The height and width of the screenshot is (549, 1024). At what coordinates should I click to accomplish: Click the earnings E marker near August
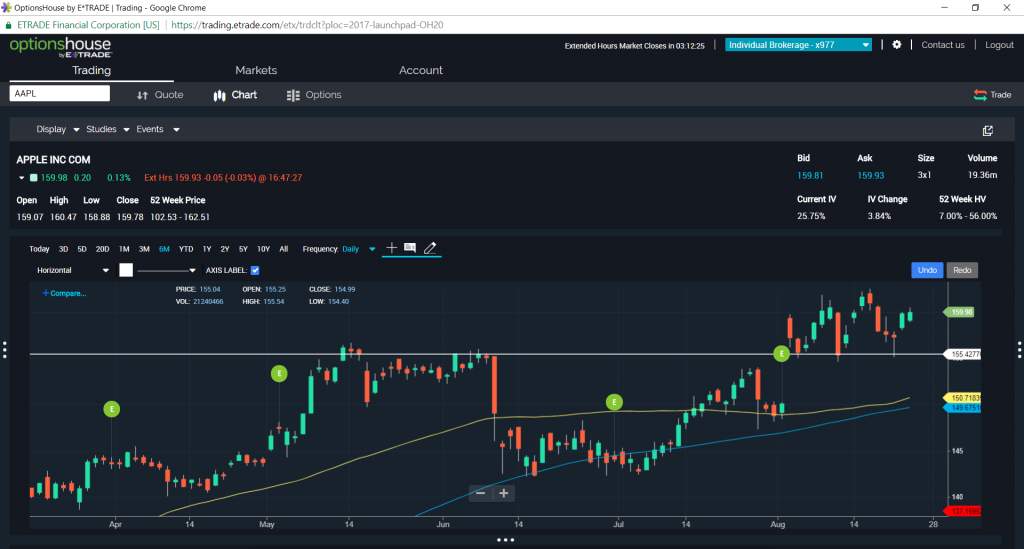781,354
